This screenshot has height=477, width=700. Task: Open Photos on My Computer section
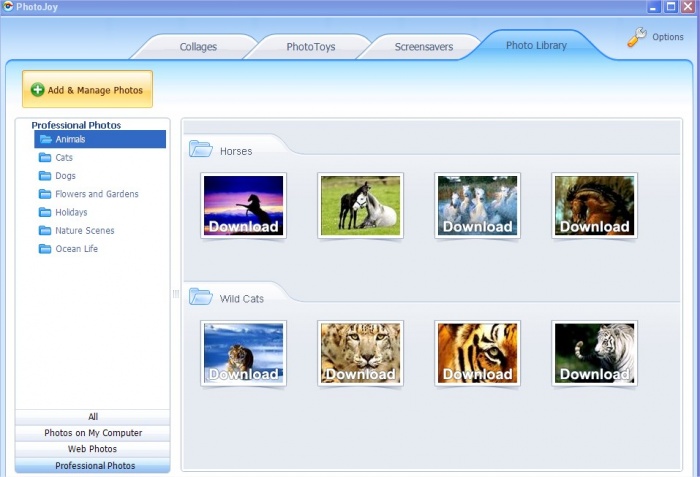click(x=92, y=433)
